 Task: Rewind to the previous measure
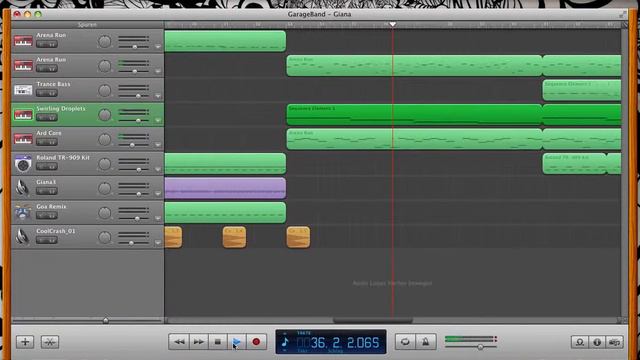(x=179, y=342)
